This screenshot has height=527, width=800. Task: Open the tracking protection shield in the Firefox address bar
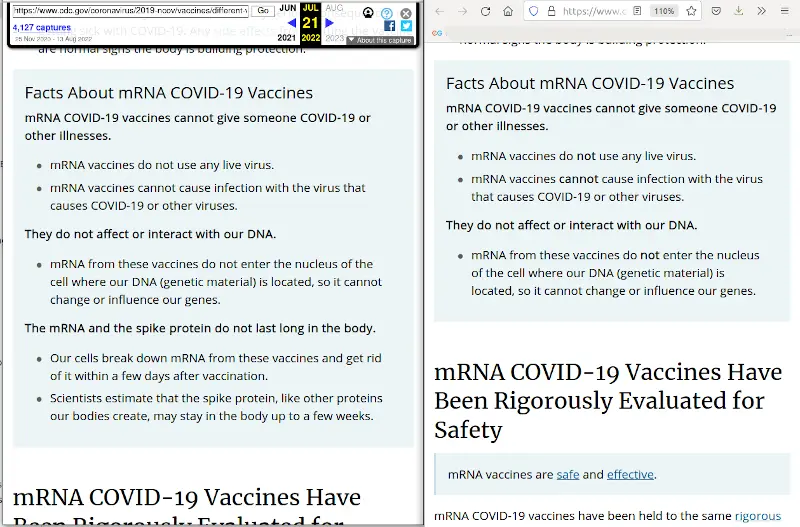pos(534,11)
